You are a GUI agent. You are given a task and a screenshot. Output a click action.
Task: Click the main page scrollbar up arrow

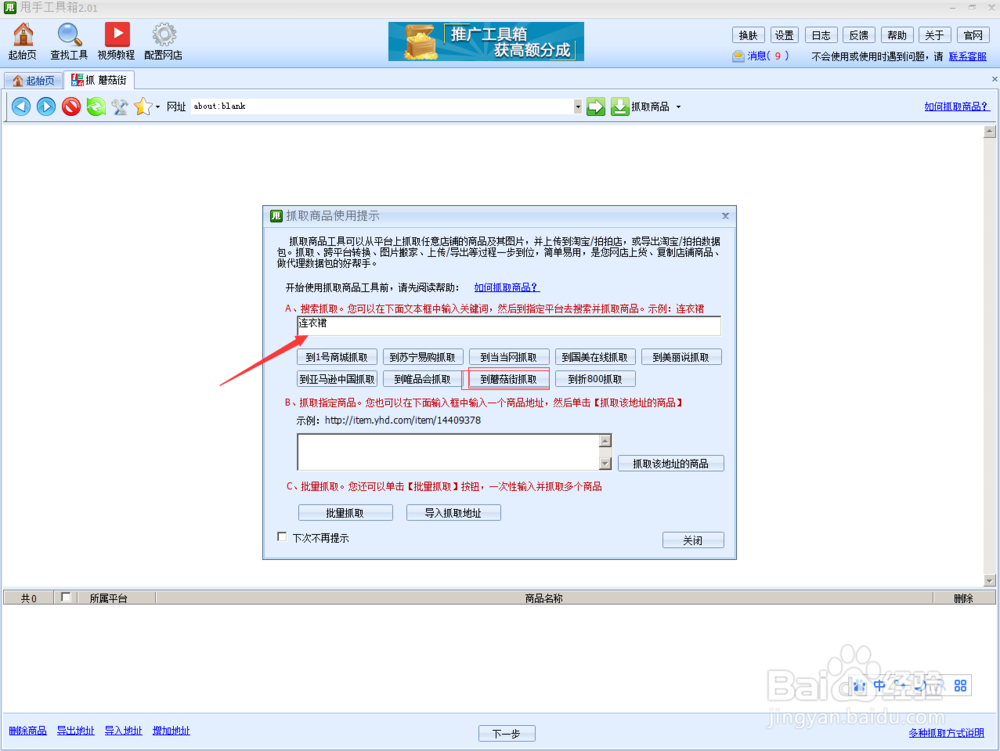point(989,132)
